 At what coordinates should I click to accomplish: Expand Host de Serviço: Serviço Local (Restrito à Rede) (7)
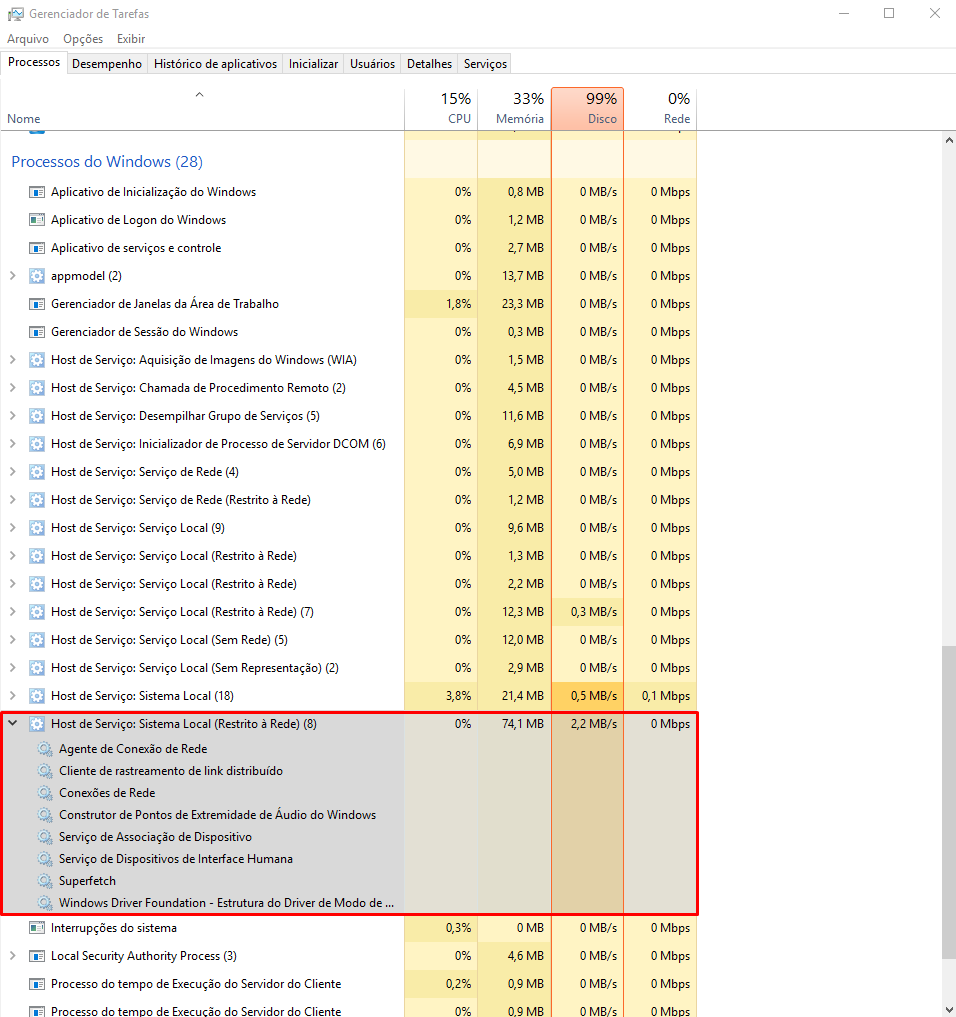(x=12, y=612)
